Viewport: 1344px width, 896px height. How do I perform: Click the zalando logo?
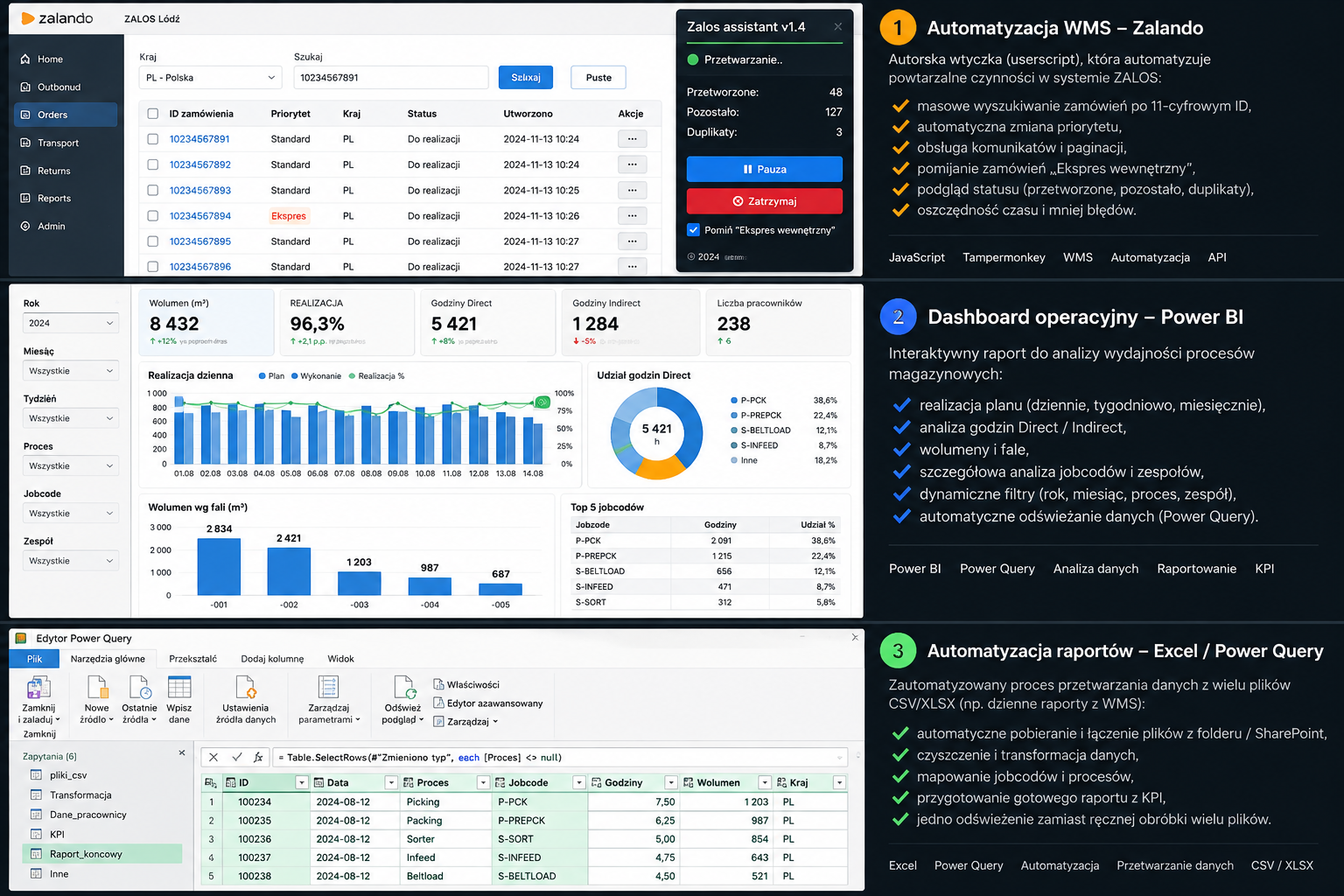pyautogui.click(x=57, y=18)
